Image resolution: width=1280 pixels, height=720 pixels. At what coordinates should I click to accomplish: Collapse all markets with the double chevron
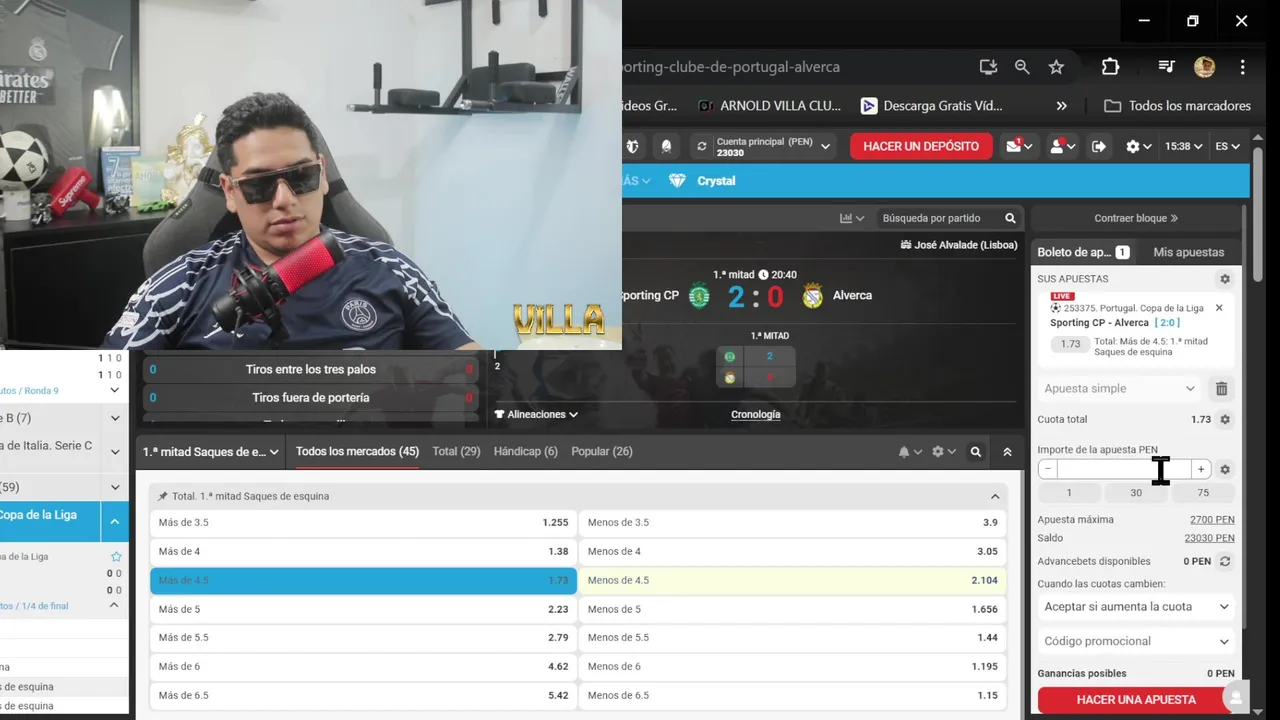pos(1007,452)
